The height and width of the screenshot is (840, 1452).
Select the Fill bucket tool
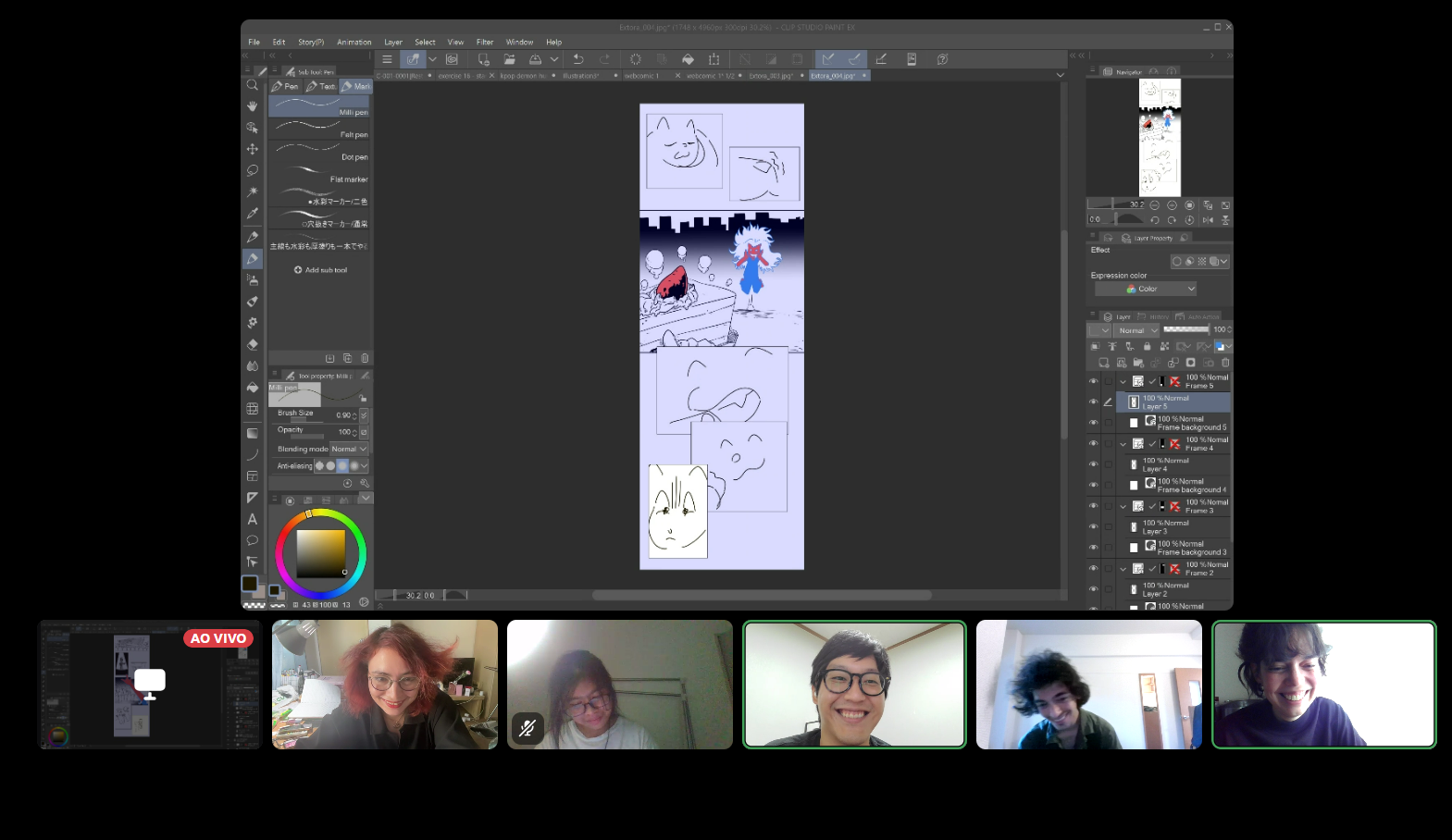coord(252,388)
